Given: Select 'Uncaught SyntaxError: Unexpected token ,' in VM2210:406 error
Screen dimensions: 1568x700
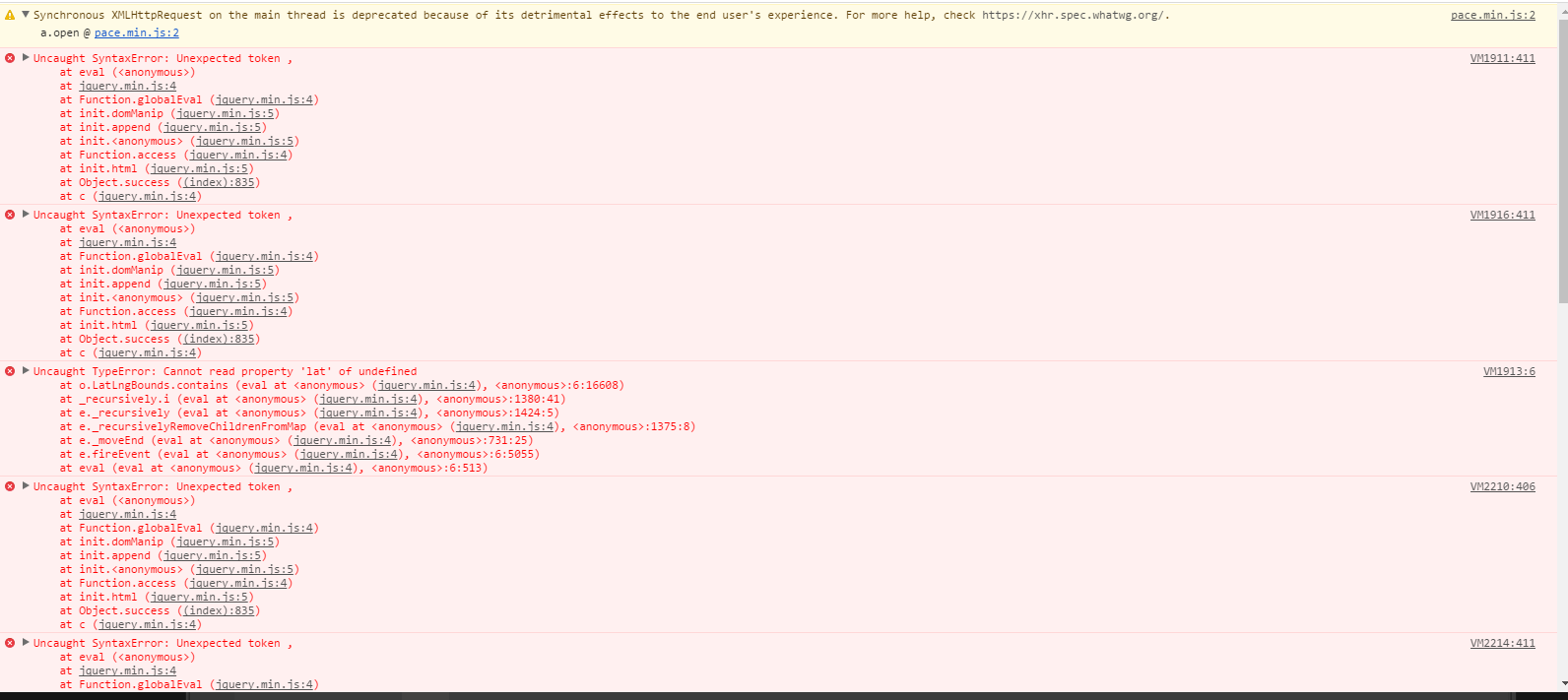Looking at the screenshot, I should tap(163, 486).
